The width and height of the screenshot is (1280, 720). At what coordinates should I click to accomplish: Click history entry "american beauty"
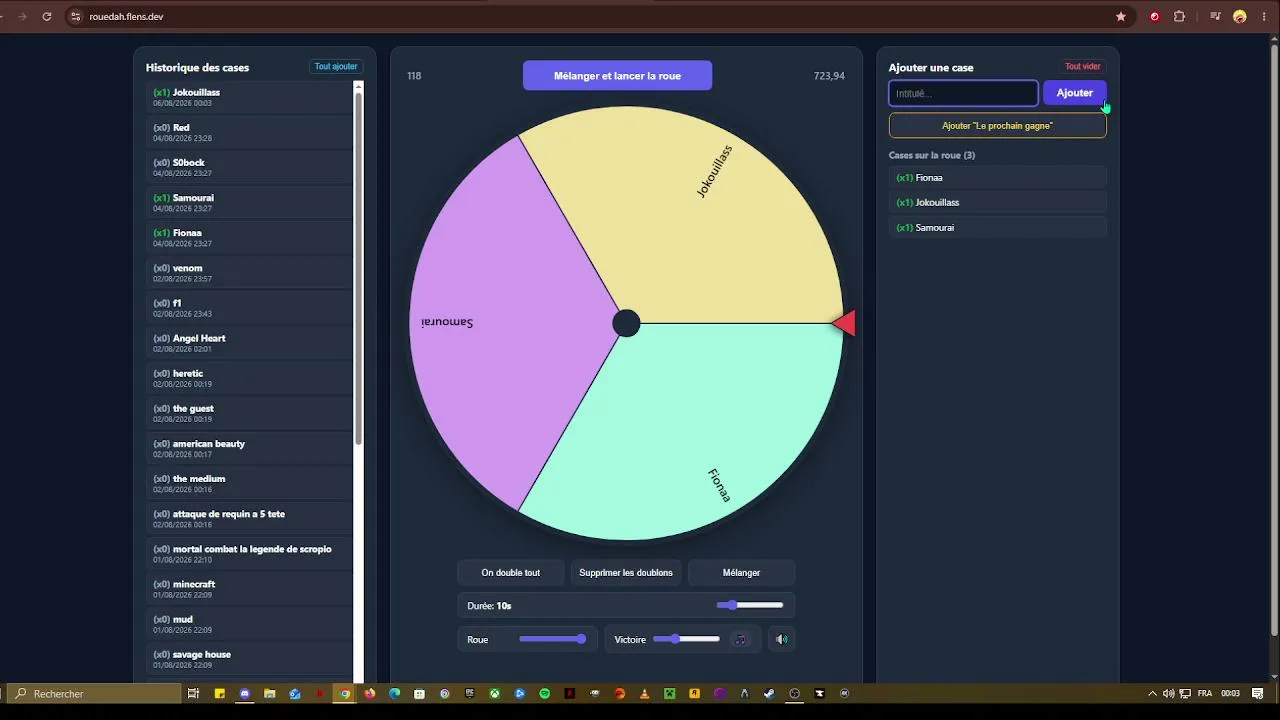click(249, 448)
